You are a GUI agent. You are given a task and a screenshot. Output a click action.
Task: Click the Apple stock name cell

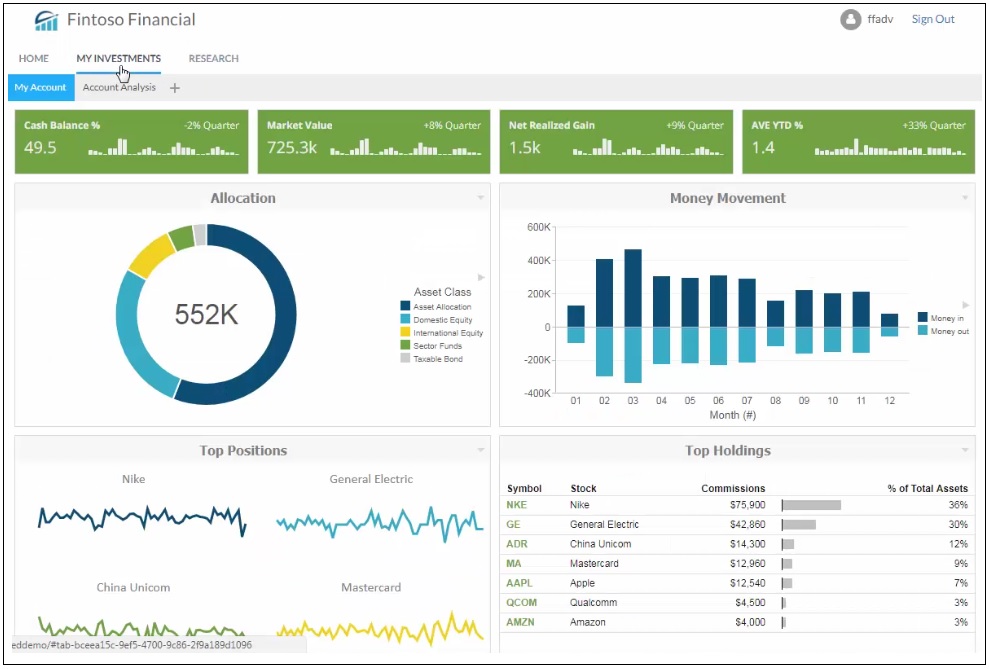(582, 583)
